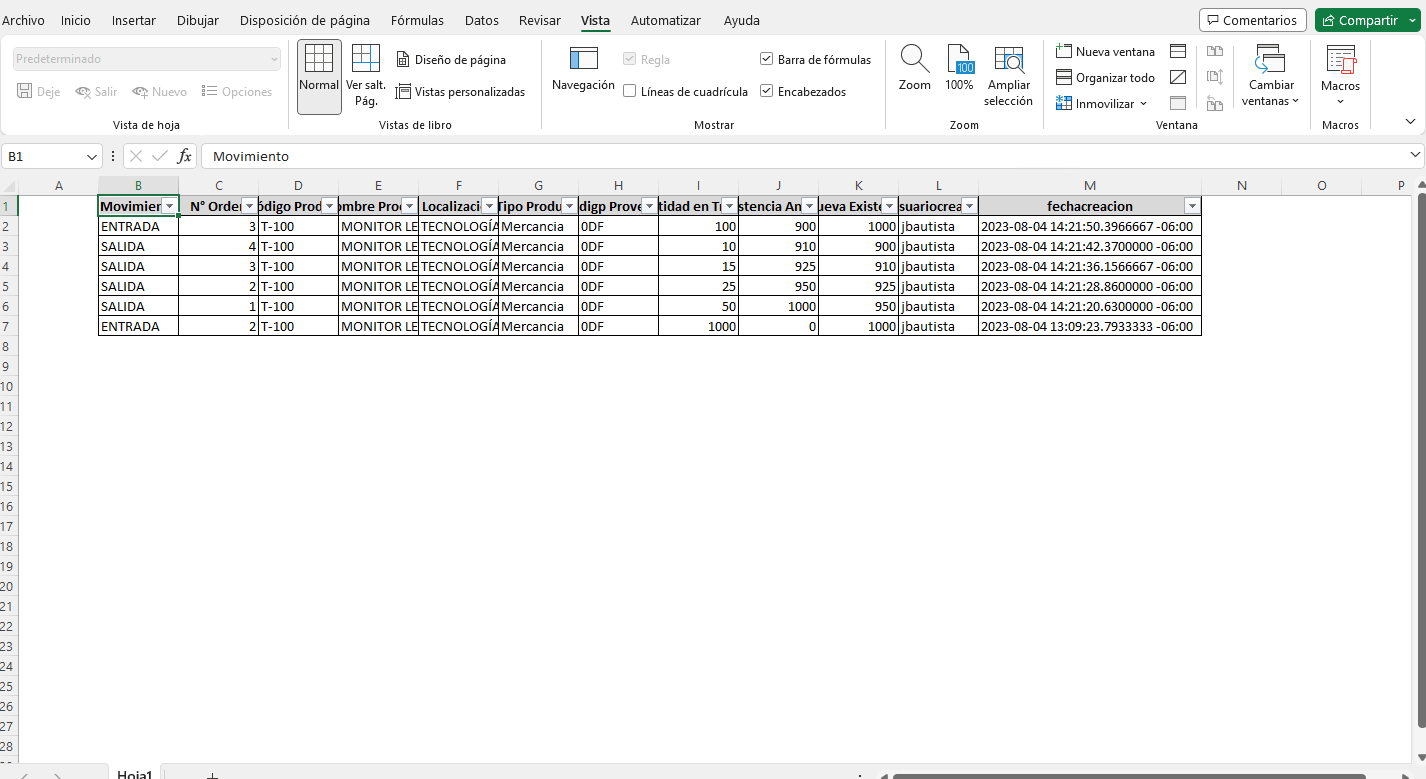Viewport: 1426px width, 779px height.
Task: Open Tipo Producto column filter dropdown
Action: coord(569,206)
